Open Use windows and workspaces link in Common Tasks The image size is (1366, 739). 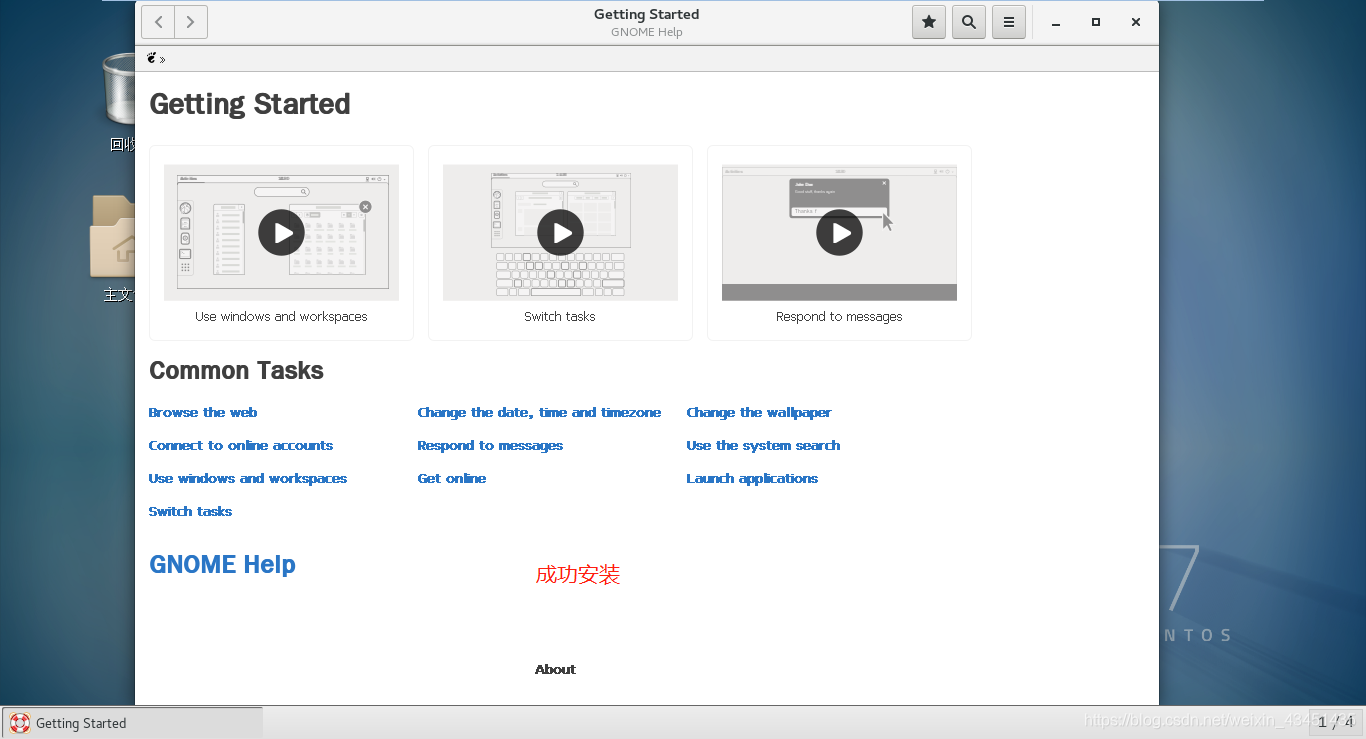pyautogui.click(x=248, y=478)
